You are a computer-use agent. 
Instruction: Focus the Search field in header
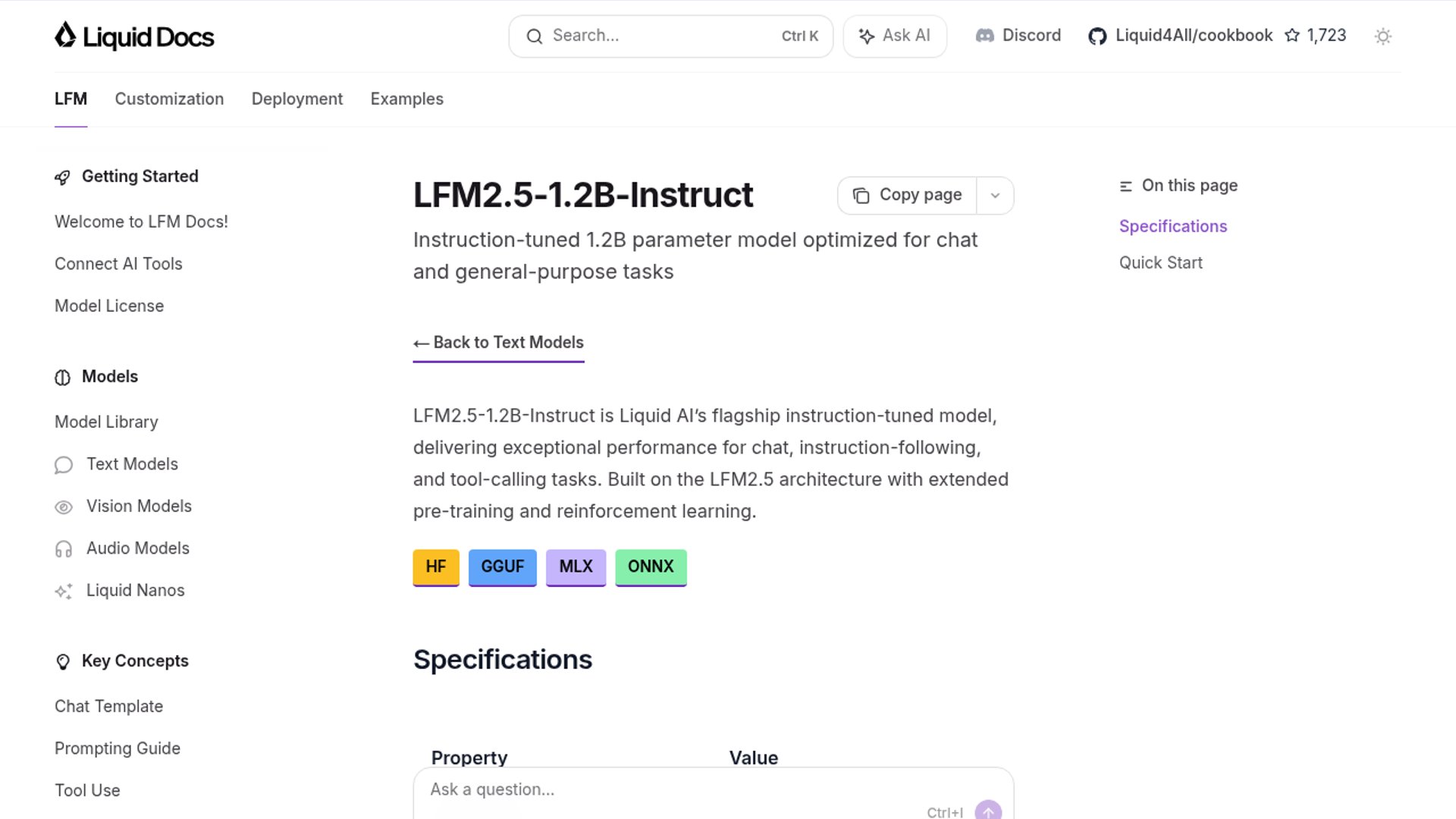coord(660,36)
